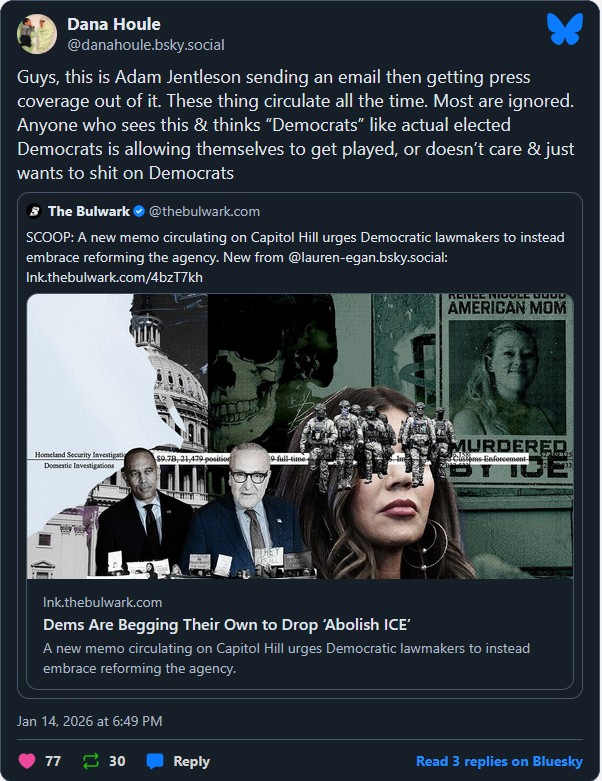Click the article card description text
The image size is (602, 781).
286,658
